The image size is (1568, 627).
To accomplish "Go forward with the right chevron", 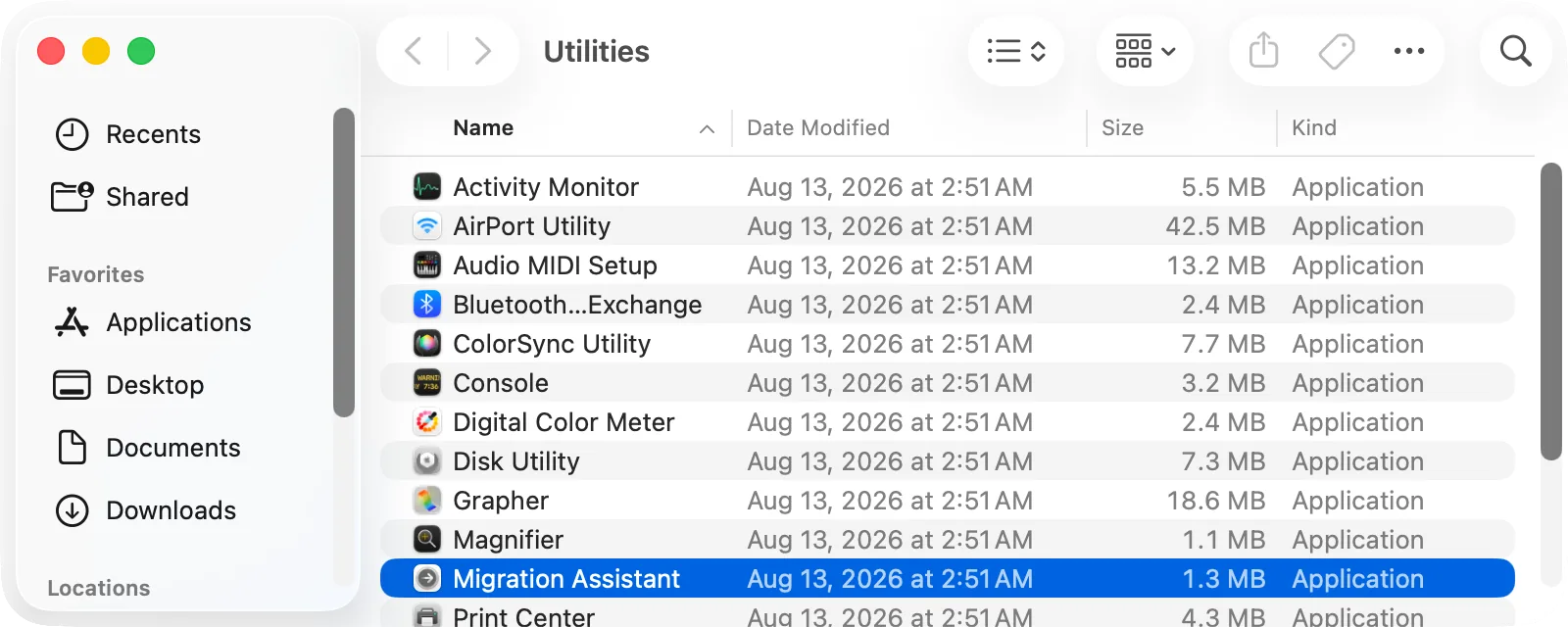I will click(x=482, y=51).
